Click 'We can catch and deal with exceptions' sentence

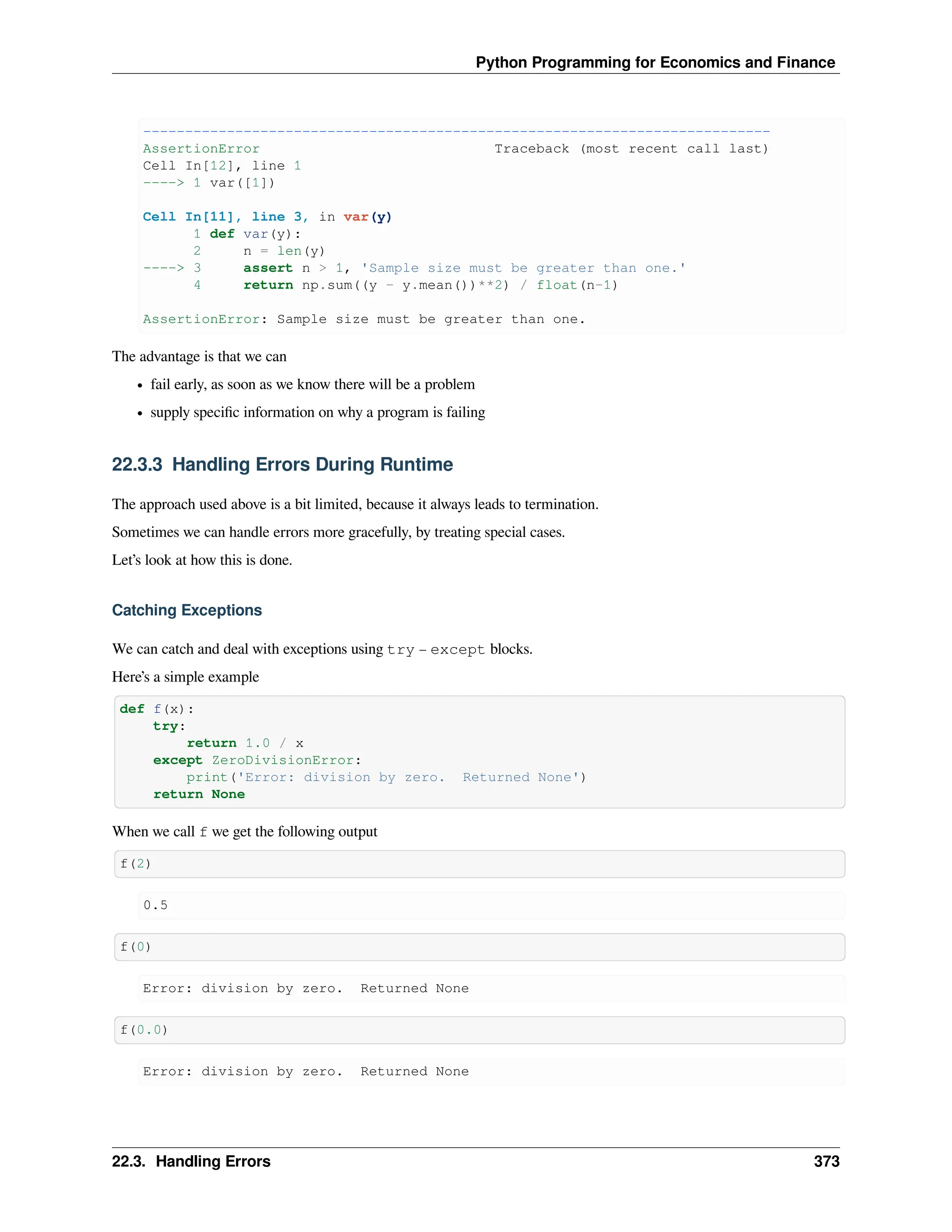[x=322, y=649]
